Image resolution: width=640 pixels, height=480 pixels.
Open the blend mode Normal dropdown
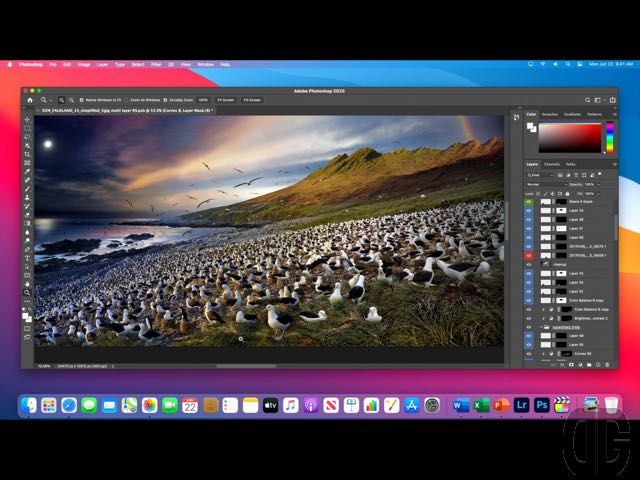(546, 184)
